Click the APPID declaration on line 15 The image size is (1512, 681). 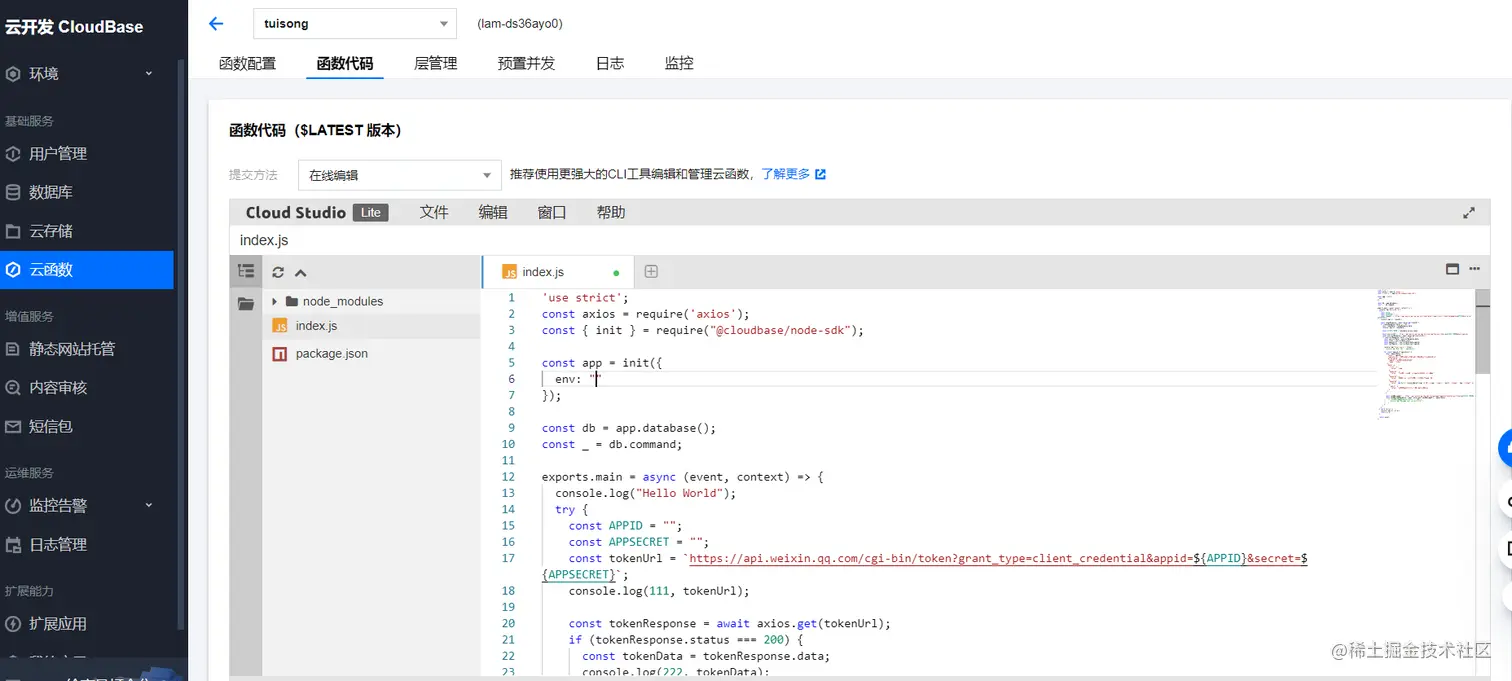click(625, 526)
